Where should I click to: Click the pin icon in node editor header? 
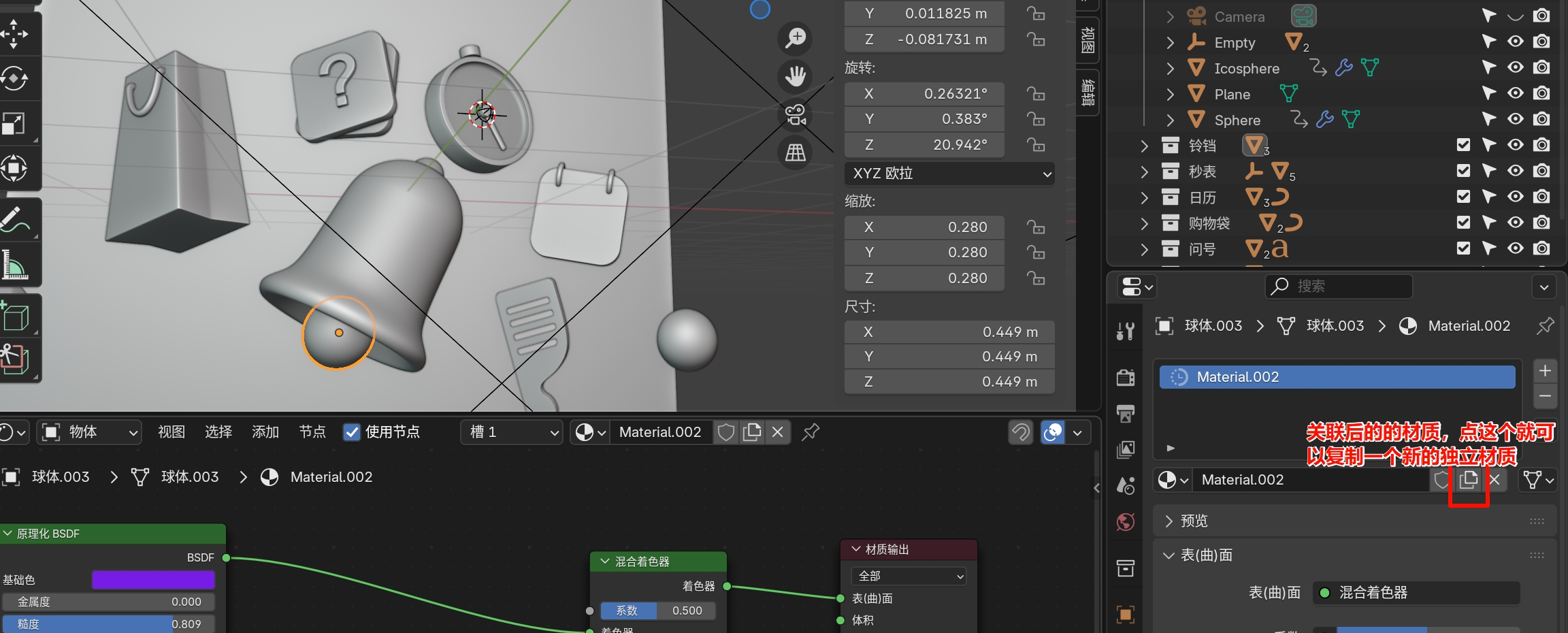(811, 432)
